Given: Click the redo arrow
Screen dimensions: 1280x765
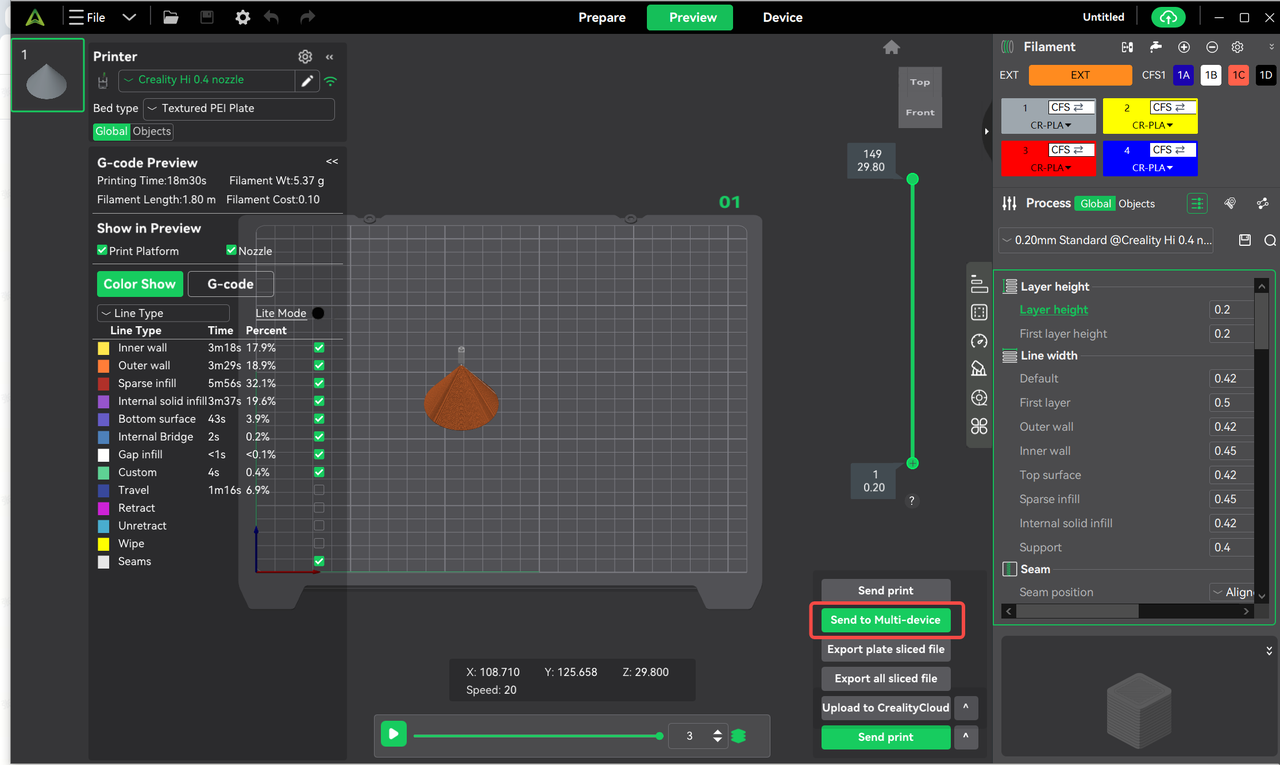Looking at the screenshot, I should (308, 17).
